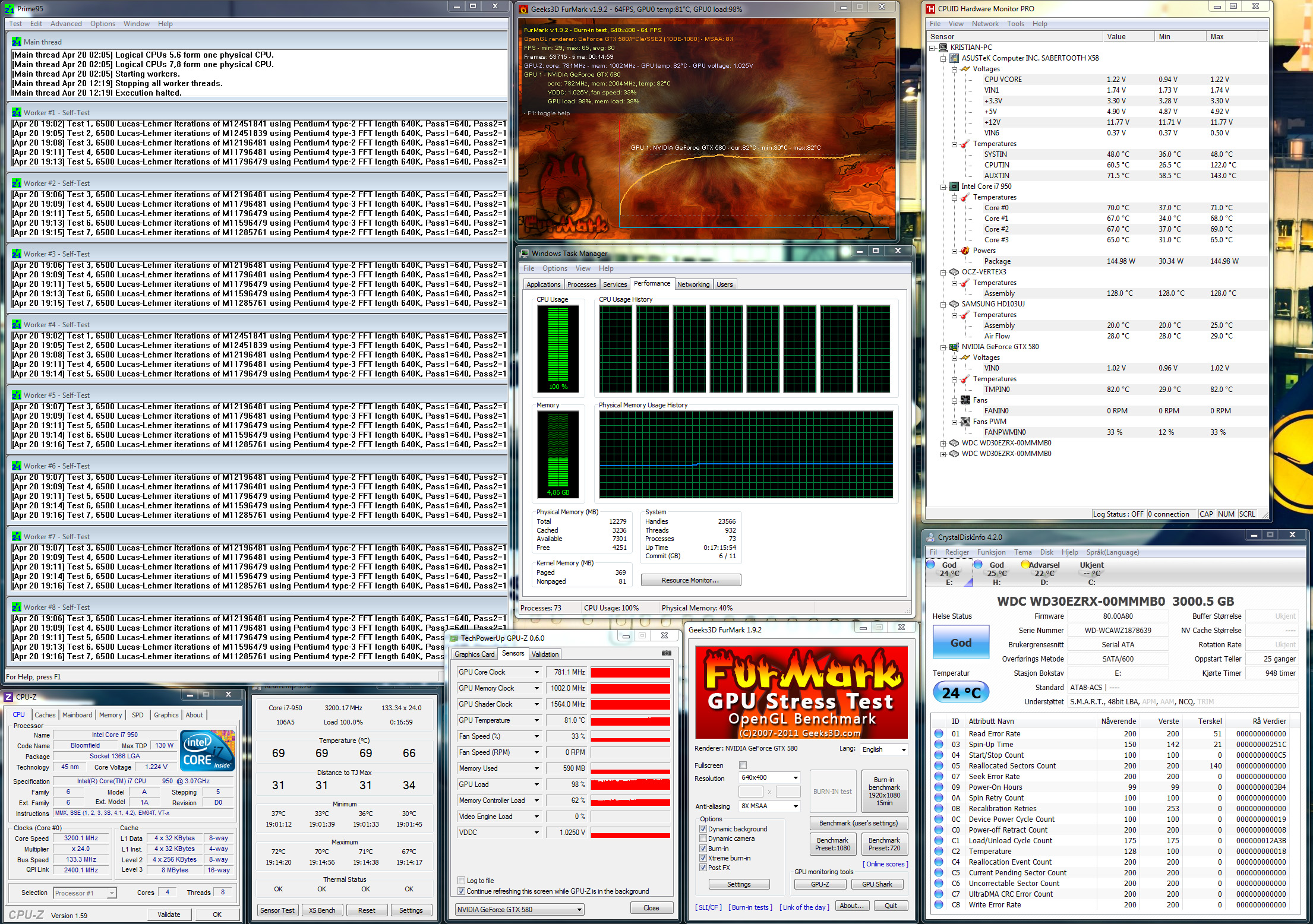Click the SAMSUNG HD103UJ drive icon

[954, 304]
